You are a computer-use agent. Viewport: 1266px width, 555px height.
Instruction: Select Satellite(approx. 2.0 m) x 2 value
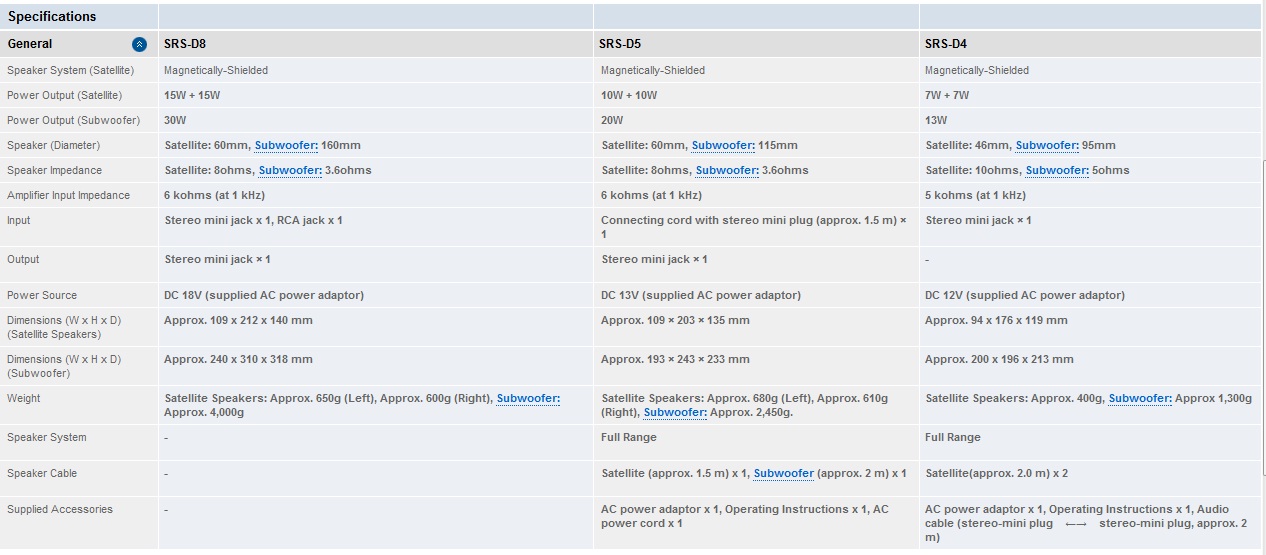[995, 473]
